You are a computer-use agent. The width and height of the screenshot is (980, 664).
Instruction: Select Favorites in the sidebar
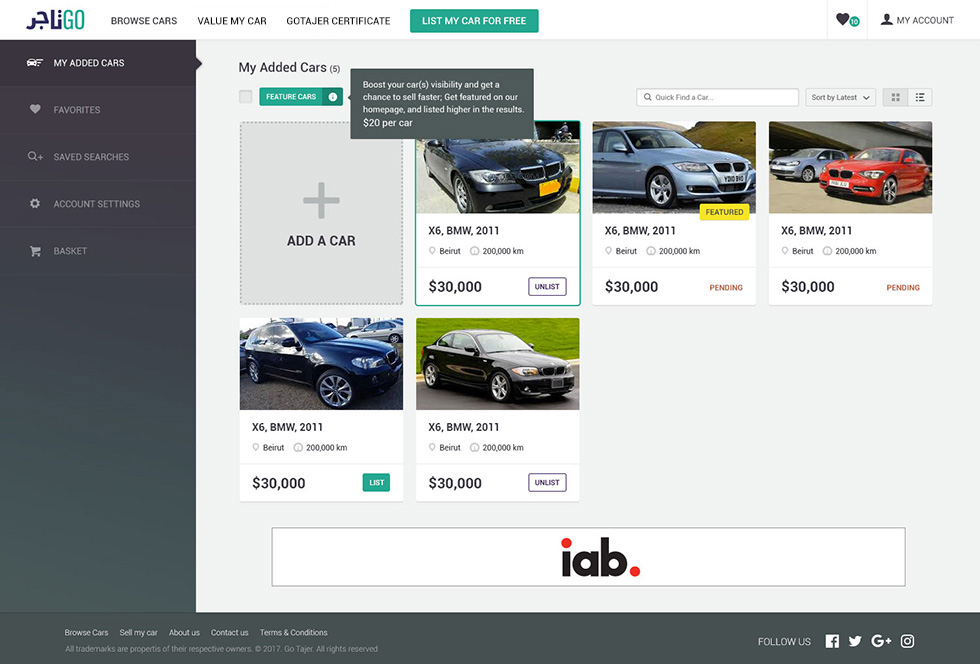(x=98, y=109)
